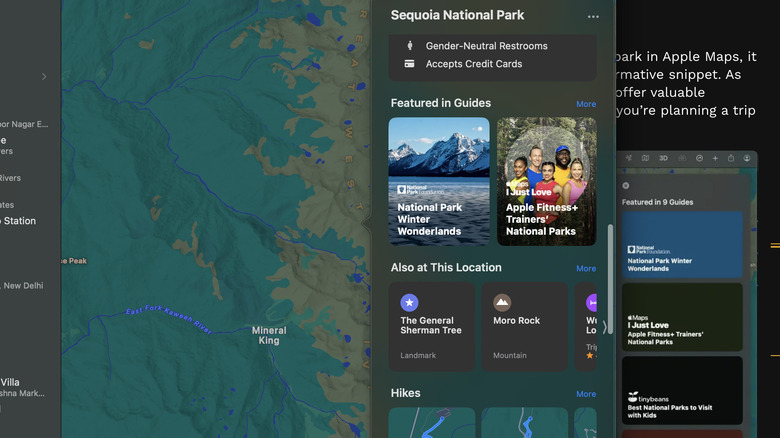Click More next to Hikes
The image size is (780, 438).
586,394
